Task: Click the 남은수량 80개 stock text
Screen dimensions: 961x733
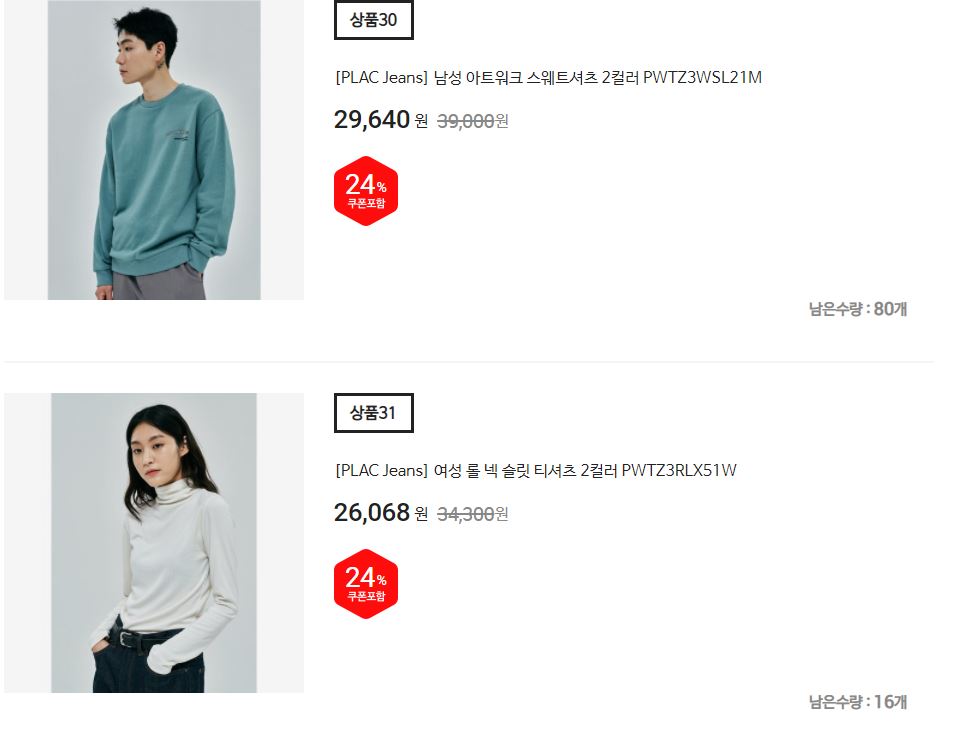Action: 857,309
